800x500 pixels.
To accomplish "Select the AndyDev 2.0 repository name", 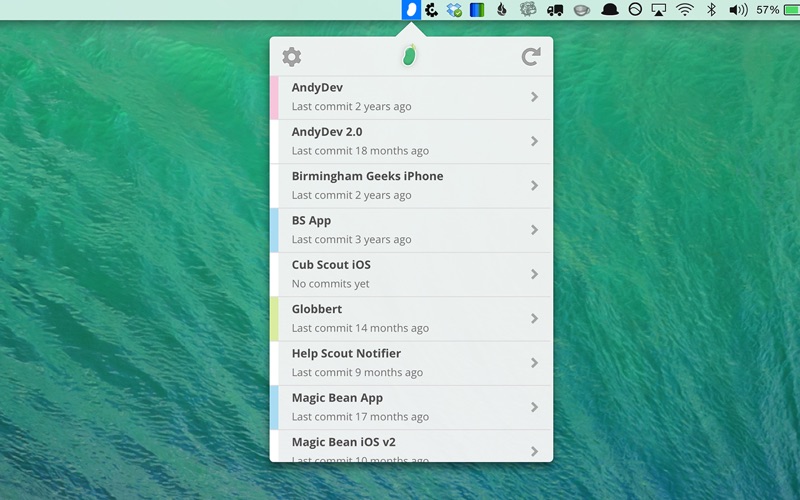I will coord(327,132).
